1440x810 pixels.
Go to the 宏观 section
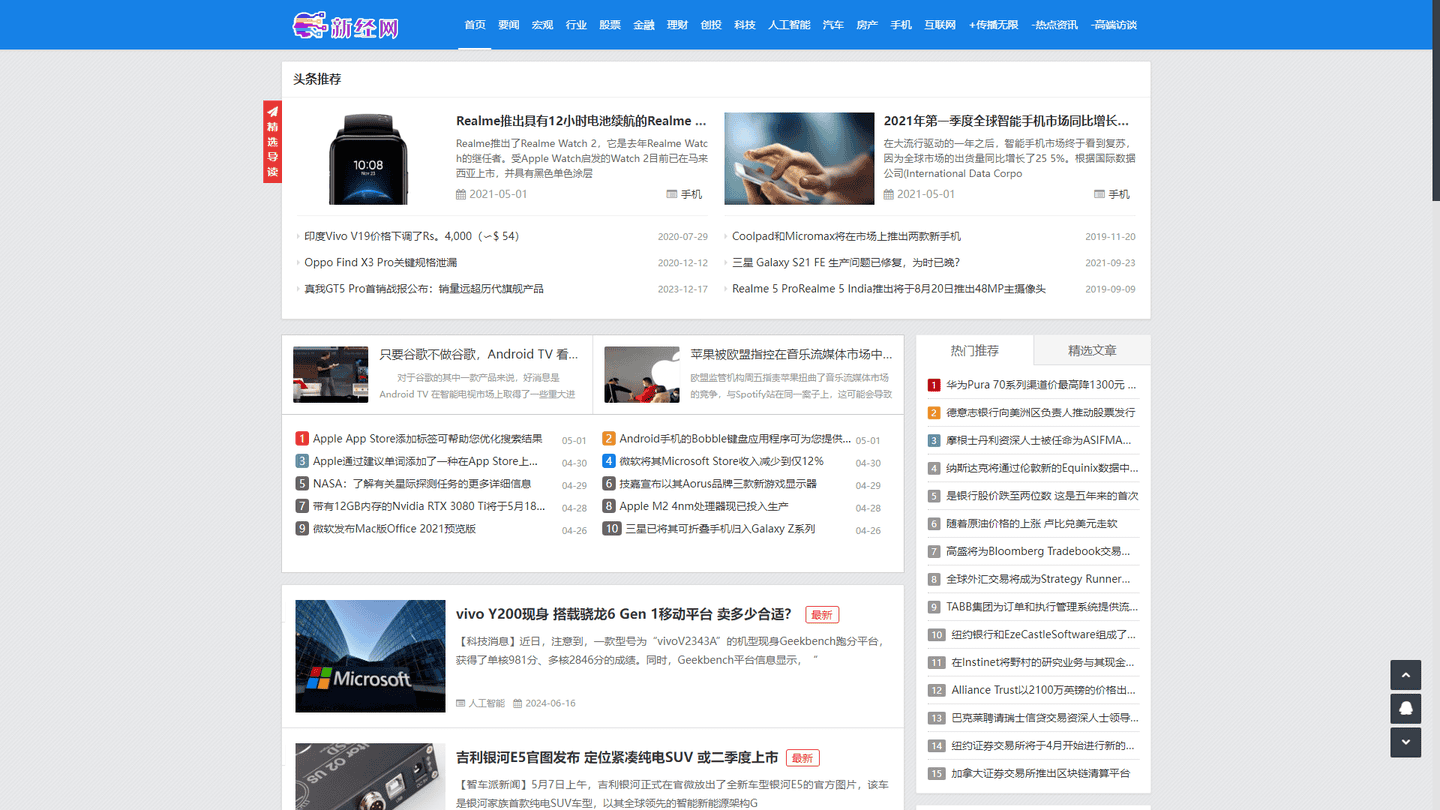point(542,25)
